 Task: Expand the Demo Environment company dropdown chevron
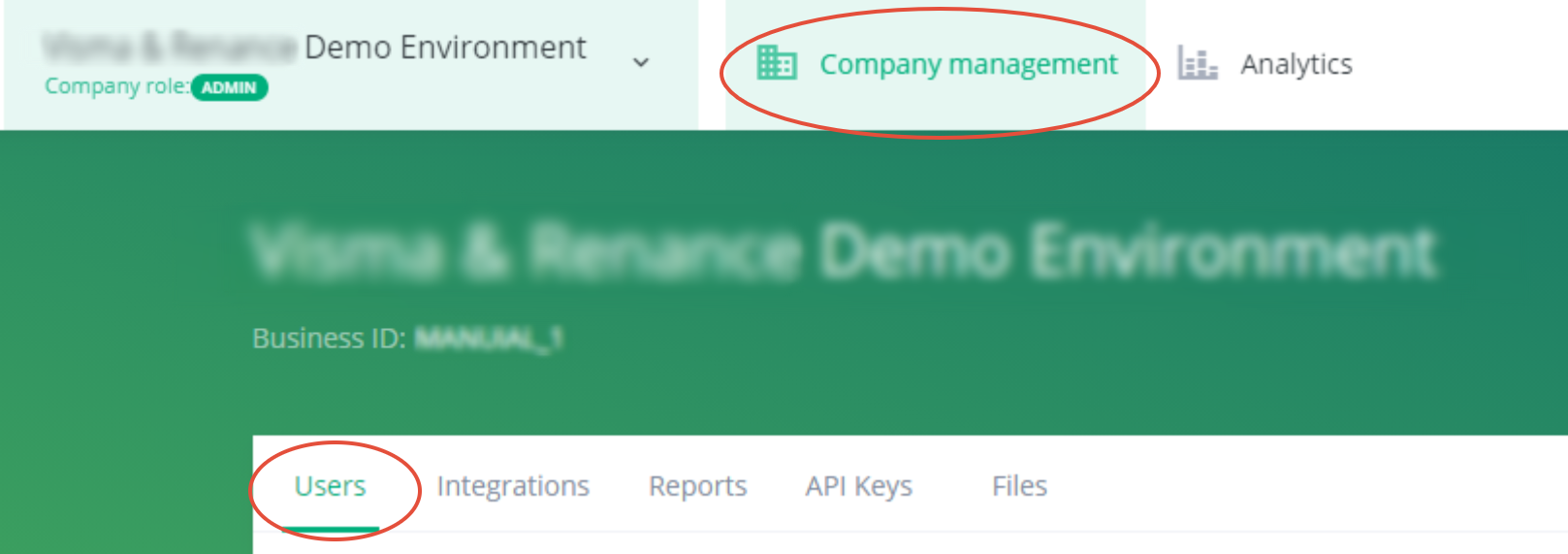click(641, 63)
